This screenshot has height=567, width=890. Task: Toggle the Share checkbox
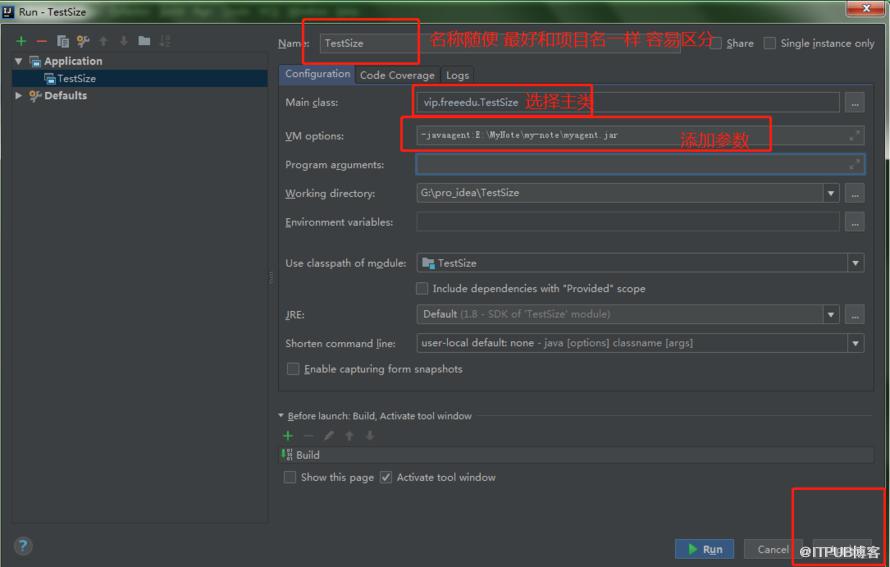click(x=716, y=43)
